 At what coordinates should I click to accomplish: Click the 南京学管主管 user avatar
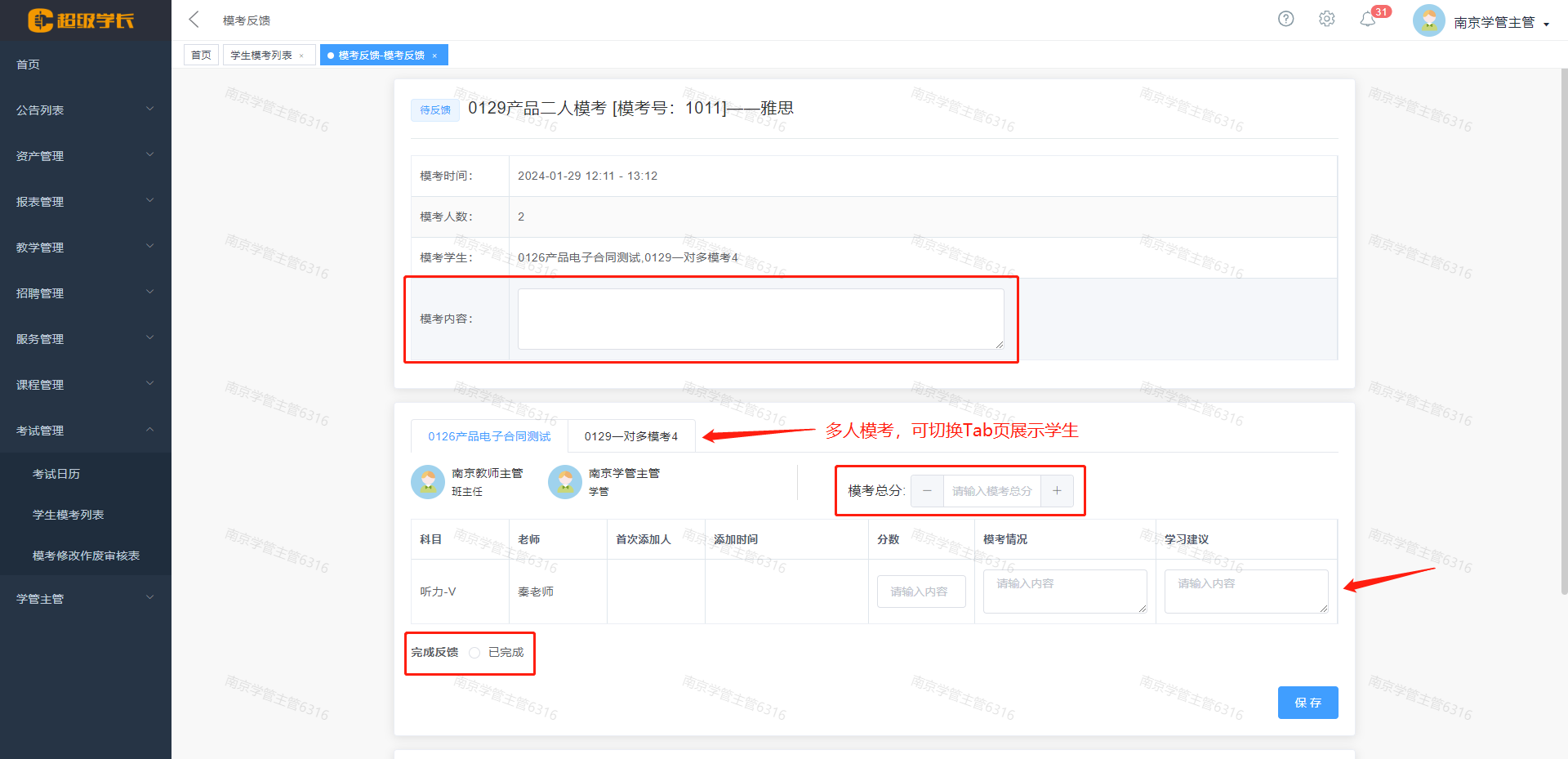[1428, 21]
